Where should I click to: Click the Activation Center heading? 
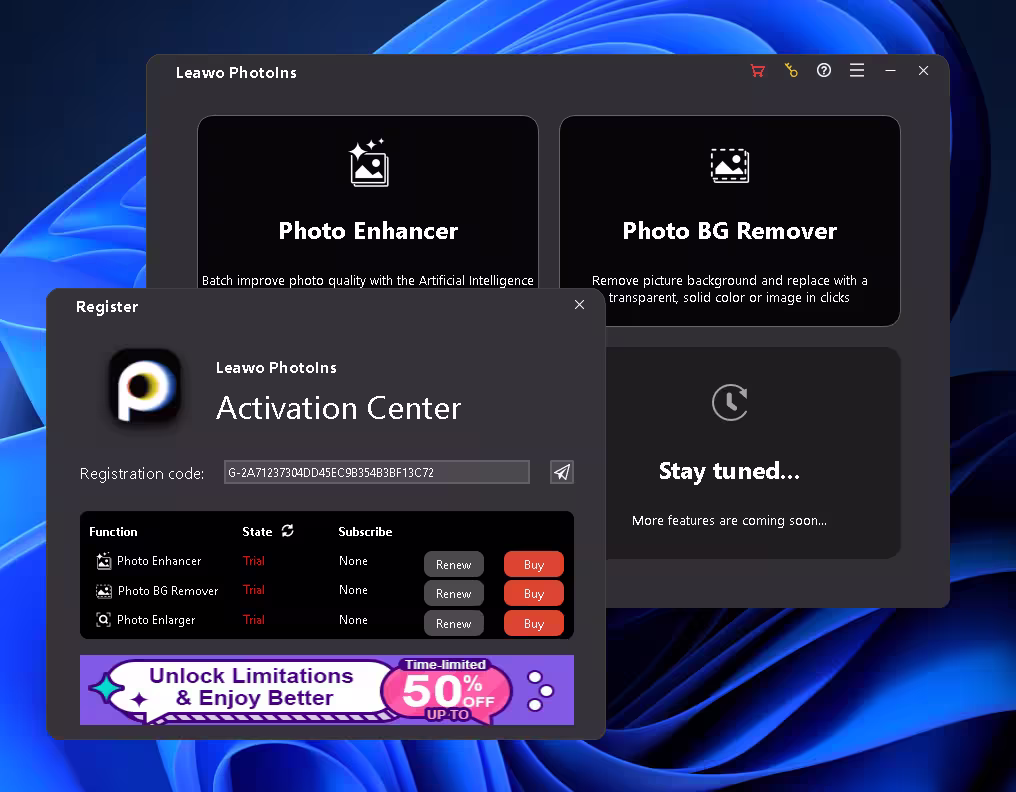338,408
